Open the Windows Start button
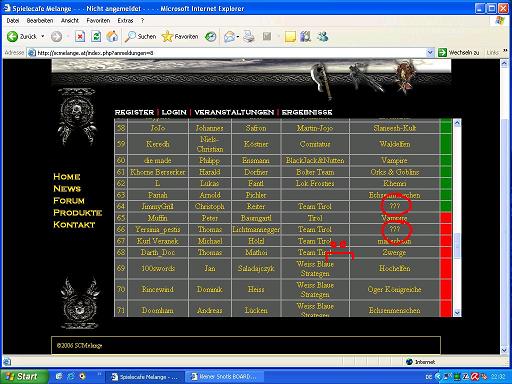The height and width of the screenshot is (384, 512). point(23,377)
